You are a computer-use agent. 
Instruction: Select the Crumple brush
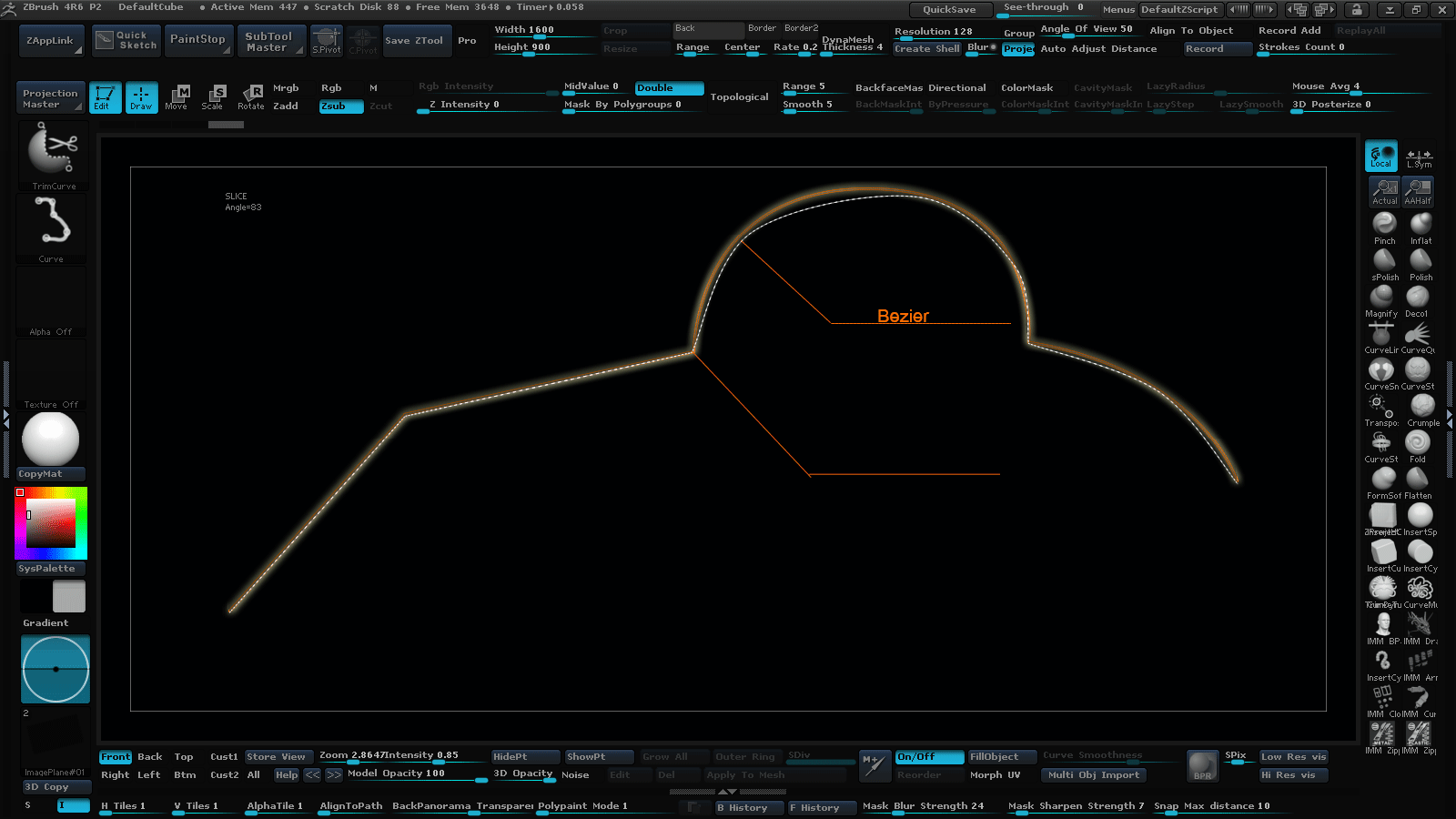tap(1421, 406)
